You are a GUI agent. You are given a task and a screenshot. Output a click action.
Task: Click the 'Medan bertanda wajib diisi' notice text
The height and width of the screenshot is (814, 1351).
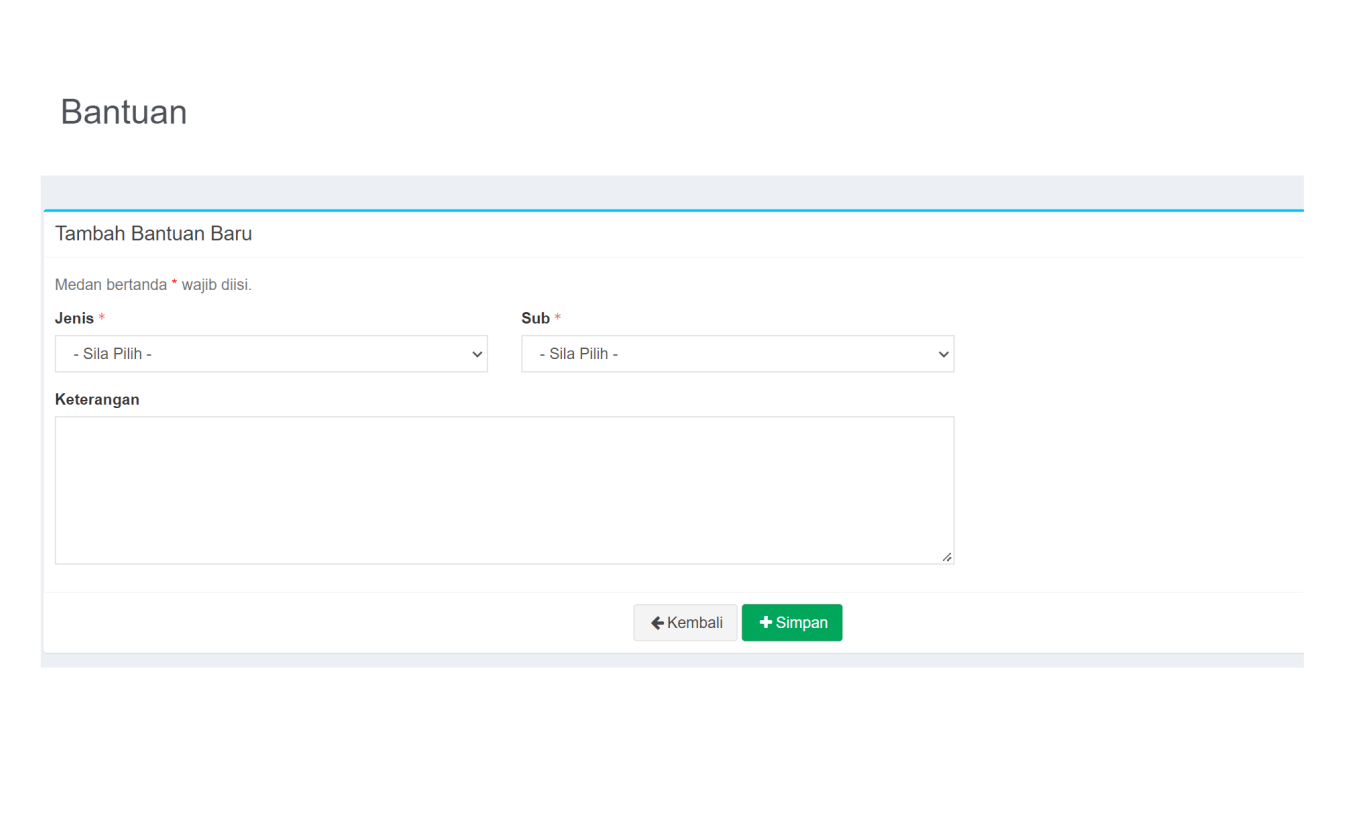coord(152,284)
